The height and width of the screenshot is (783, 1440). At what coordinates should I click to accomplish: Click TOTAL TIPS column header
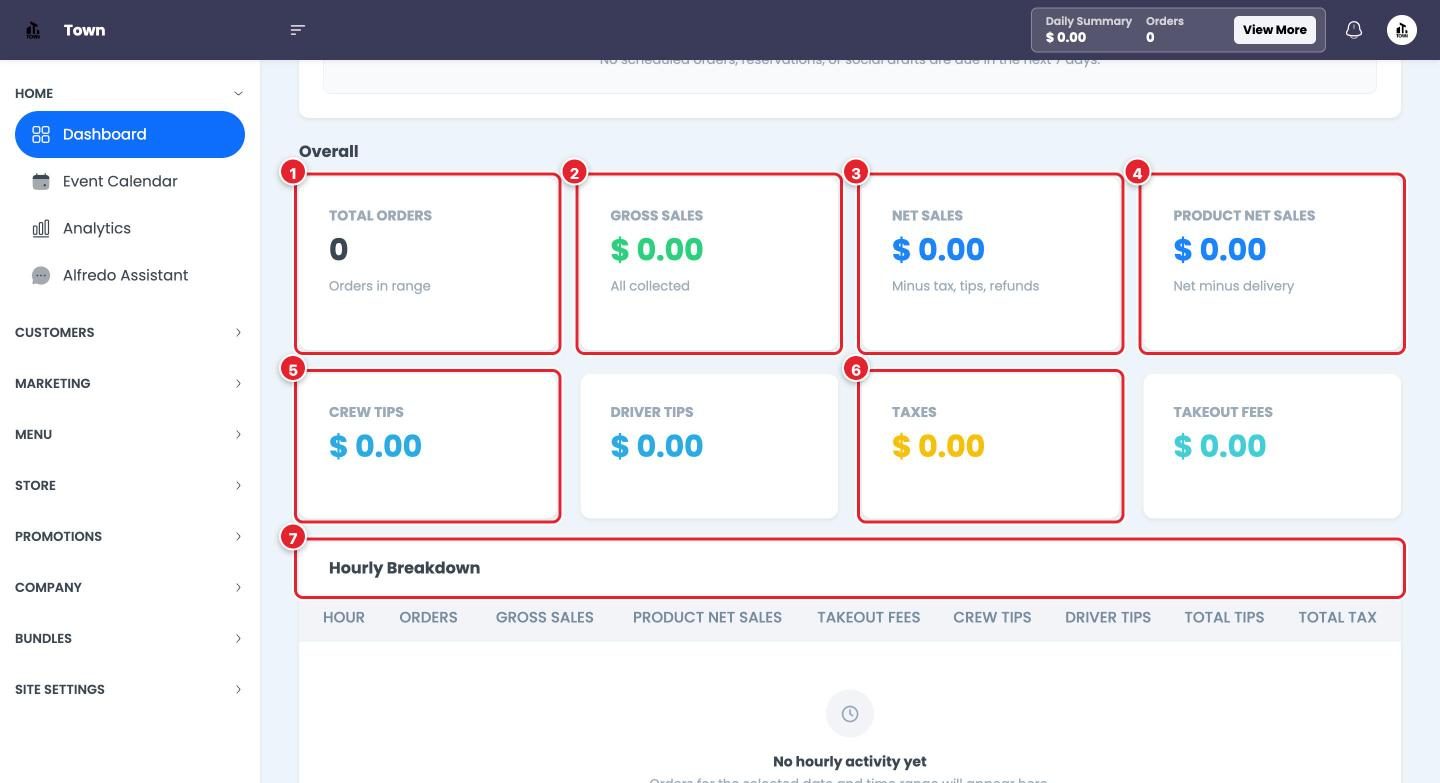(1224, 617)
